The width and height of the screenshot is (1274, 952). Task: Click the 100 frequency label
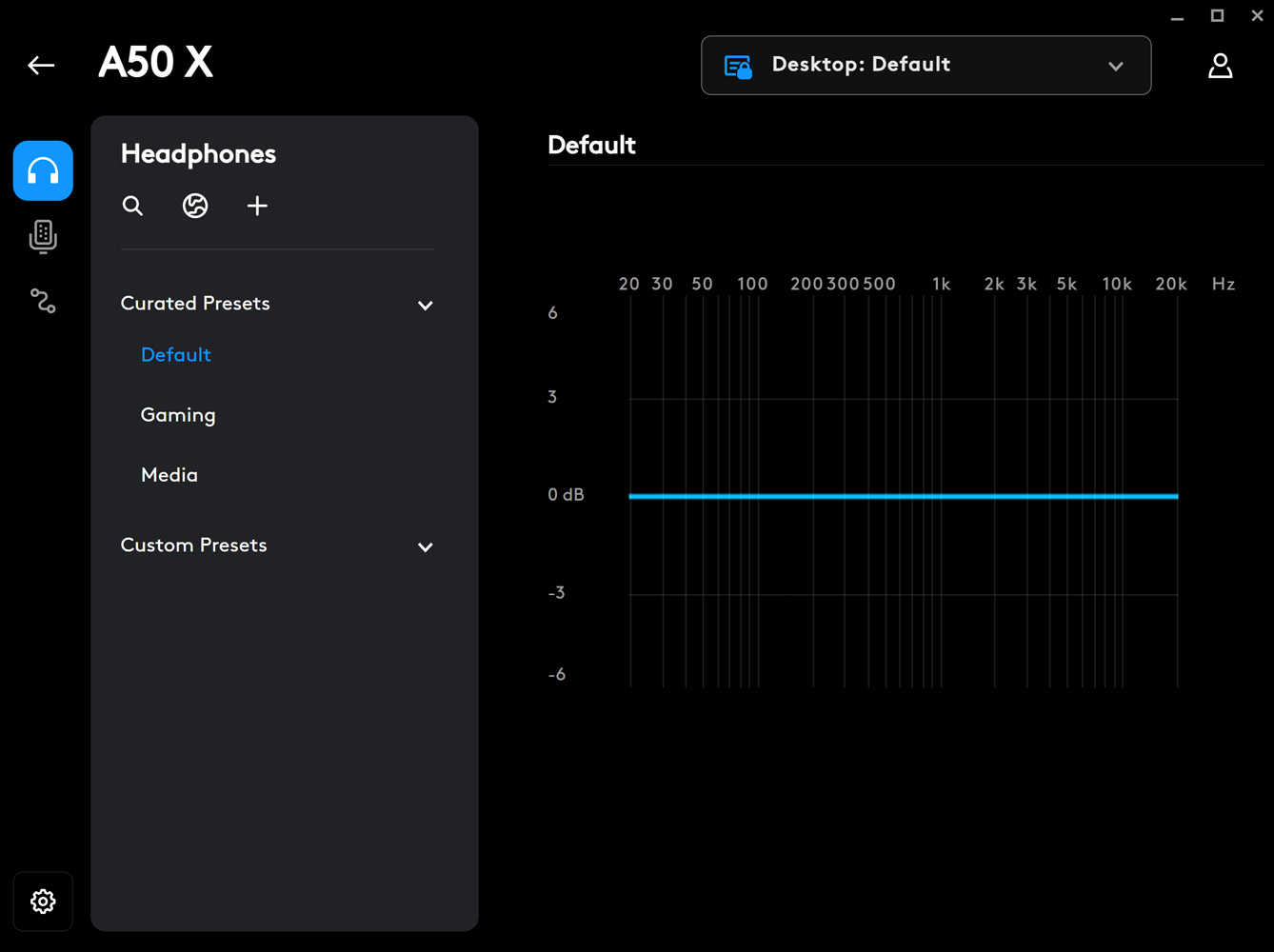coord(752,284)
